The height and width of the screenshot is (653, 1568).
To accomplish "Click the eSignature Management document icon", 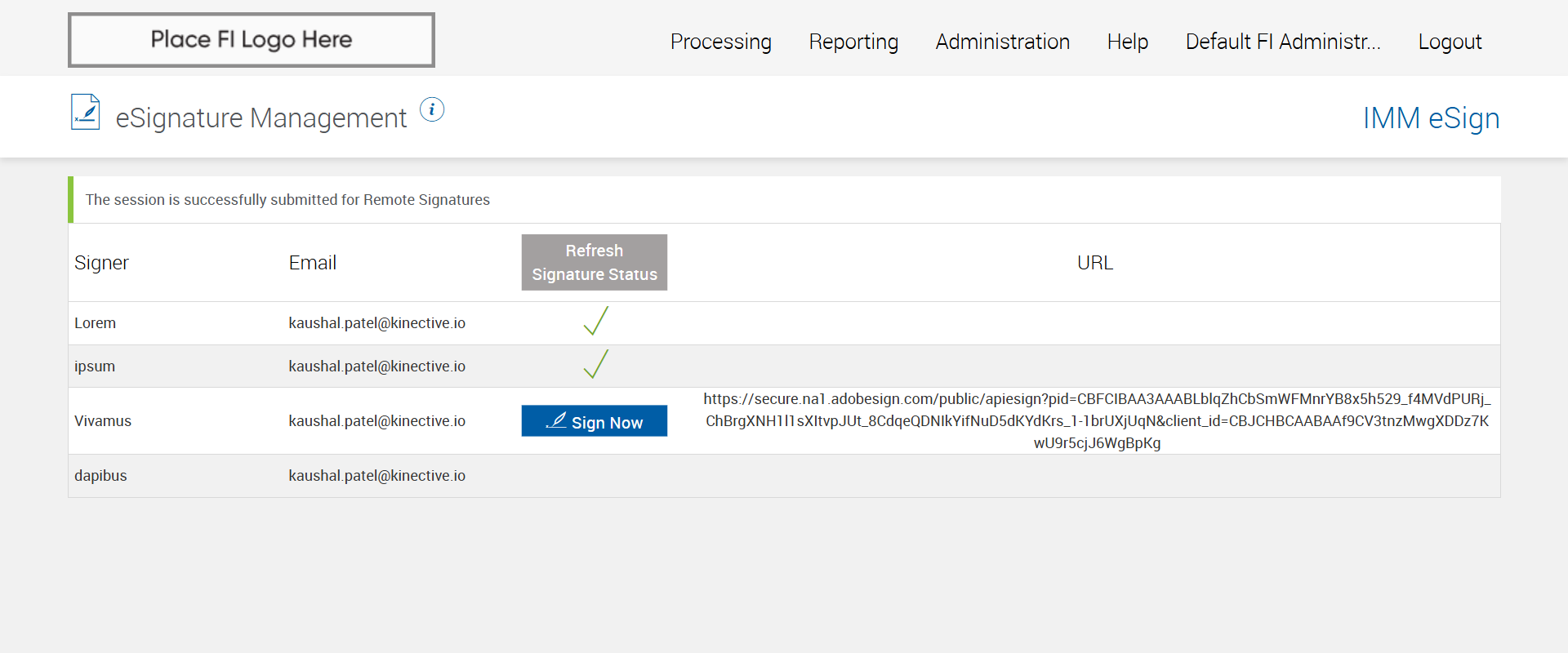I will (x=86, y=113).
